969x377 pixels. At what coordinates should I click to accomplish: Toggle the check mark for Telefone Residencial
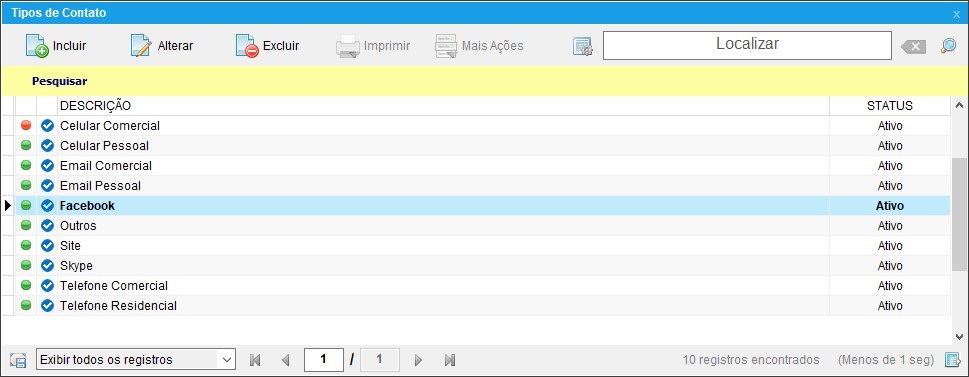coord(48,305)
